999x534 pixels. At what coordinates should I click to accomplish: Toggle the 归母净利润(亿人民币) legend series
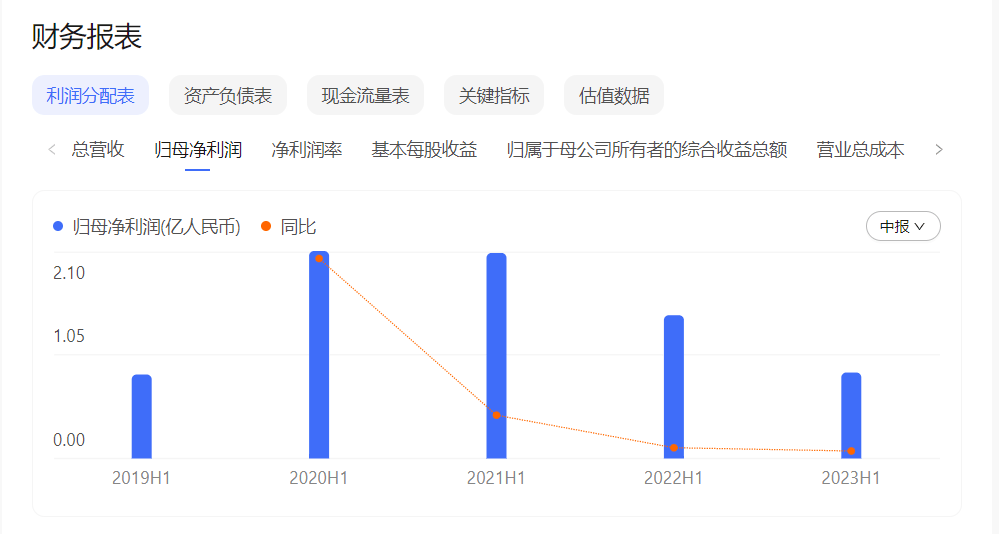pos(147,227)
